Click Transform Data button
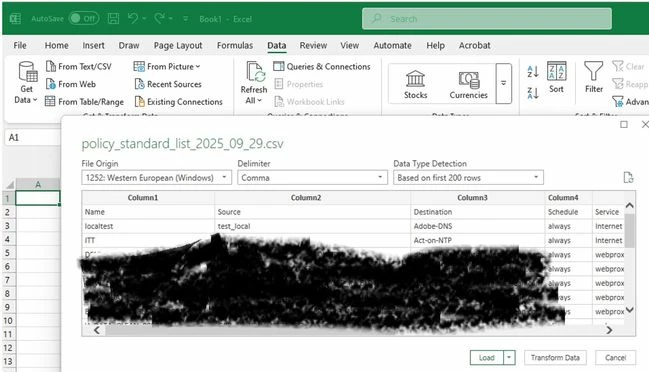Image resolution: width=649 pixels, height=372 pixels. (x=555, y=358)
